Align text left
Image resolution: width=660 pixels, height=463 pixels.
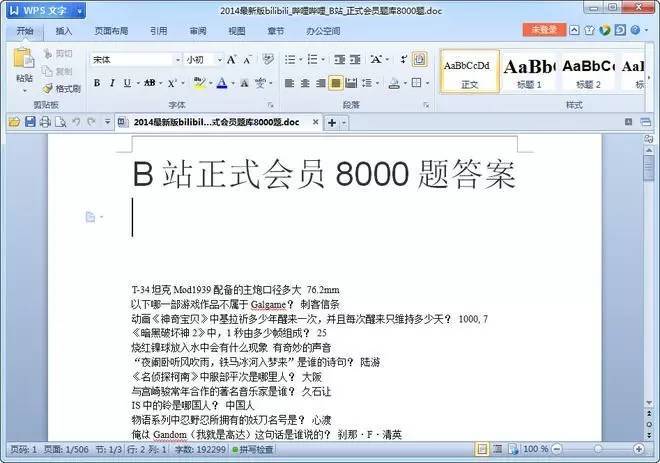coord(289,83)
